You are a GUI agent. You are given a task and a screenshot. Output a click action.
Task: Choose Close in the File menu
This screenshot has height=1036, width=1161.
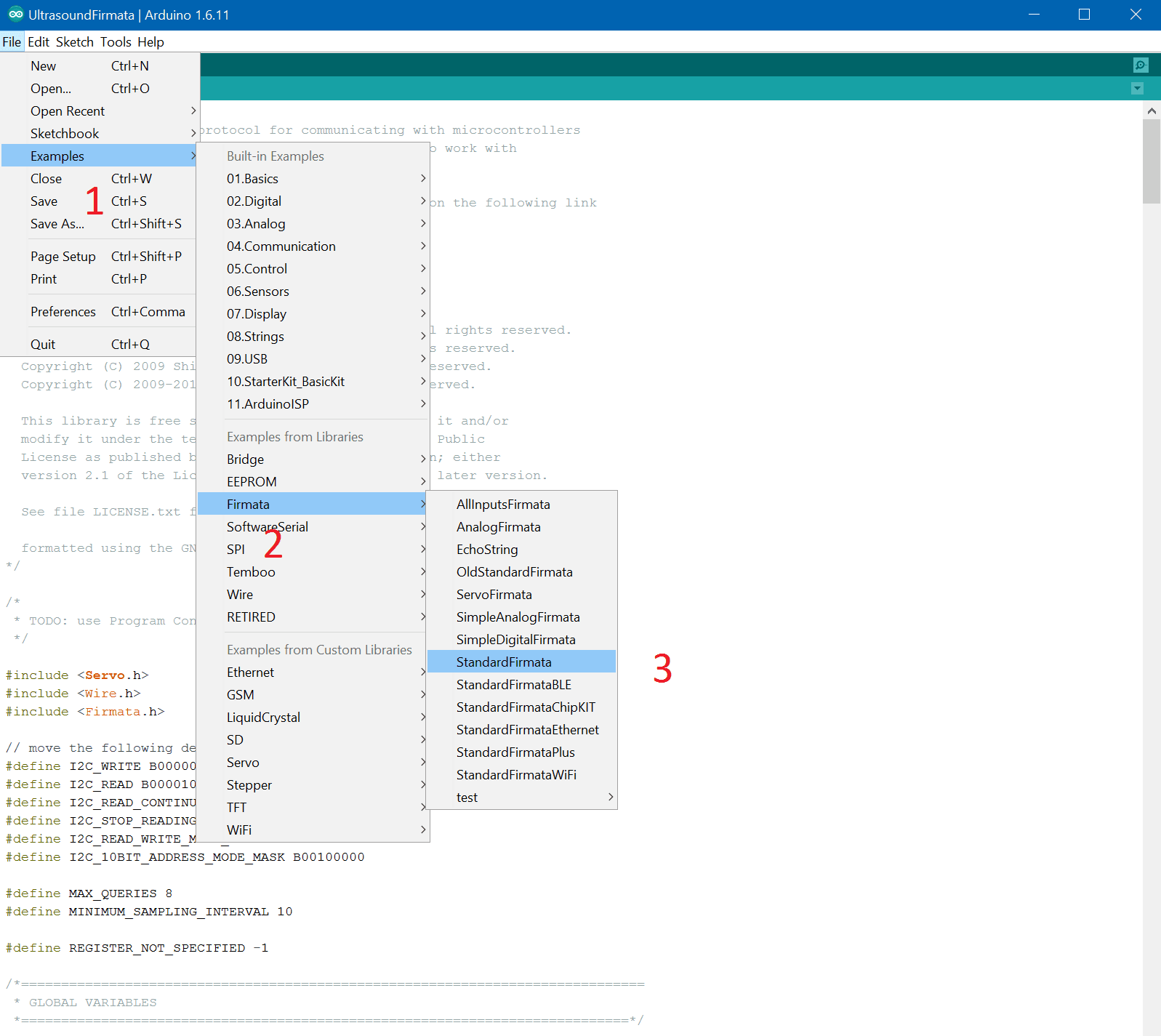(100, 179)
